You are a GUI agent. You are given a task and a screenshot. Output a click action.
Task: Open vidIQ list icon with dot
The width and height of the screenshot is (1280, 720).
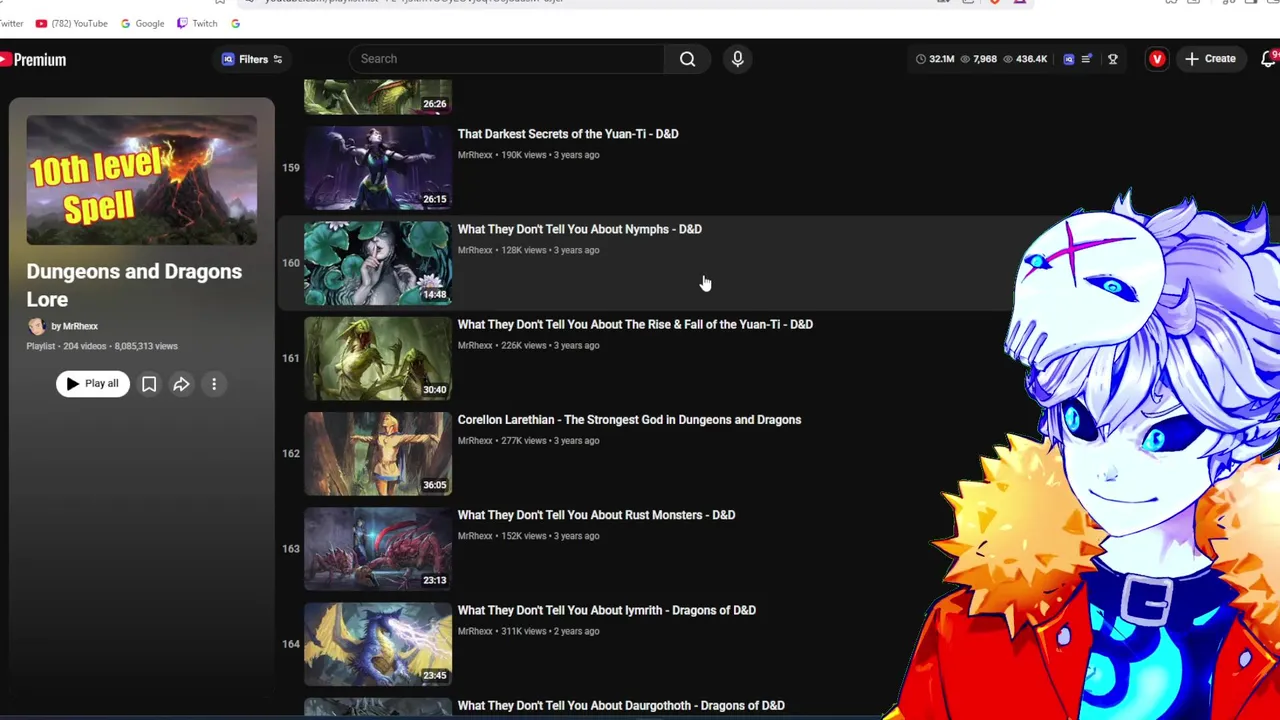[x=1087, y=59]
